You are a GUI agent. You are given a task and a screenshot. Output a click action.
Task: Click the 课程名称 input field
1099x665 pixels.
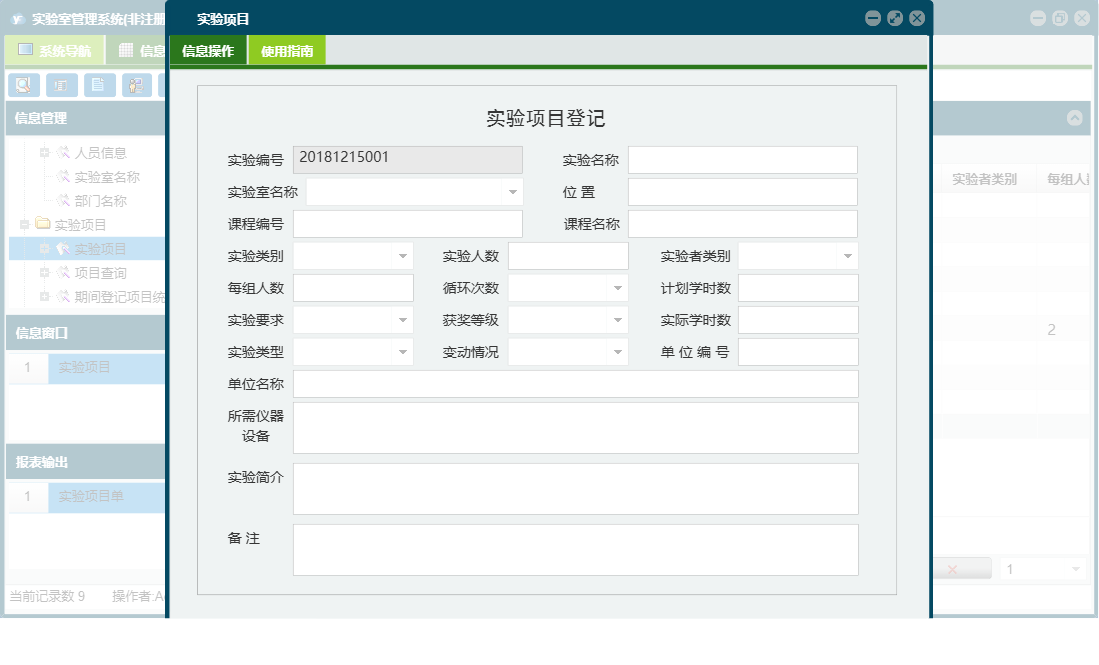(x=743, y=224)
